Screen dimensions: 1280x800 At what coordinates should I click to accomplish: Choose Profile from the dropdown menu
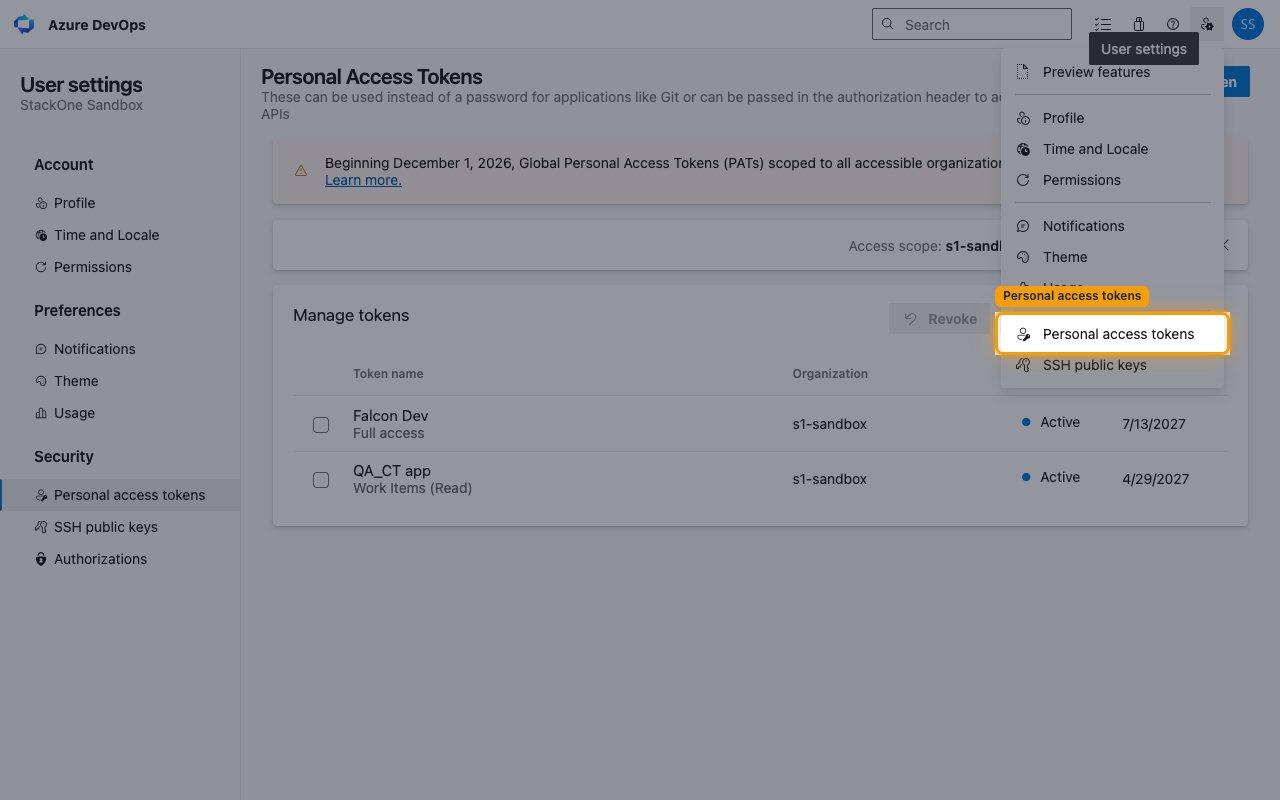tap(1112, 118)
